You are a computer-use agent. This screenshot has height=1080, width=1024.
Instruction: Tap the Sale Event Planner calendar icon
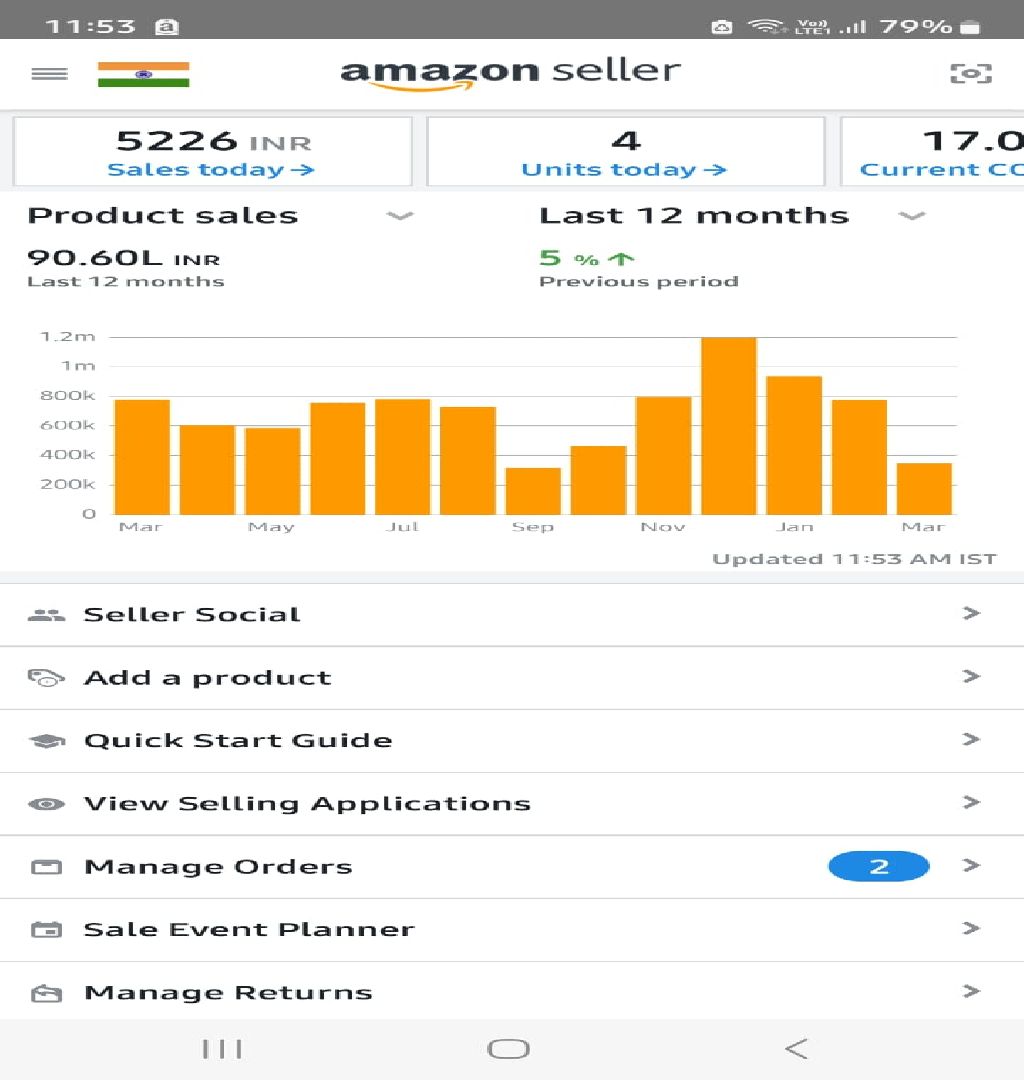click(46, 930)
